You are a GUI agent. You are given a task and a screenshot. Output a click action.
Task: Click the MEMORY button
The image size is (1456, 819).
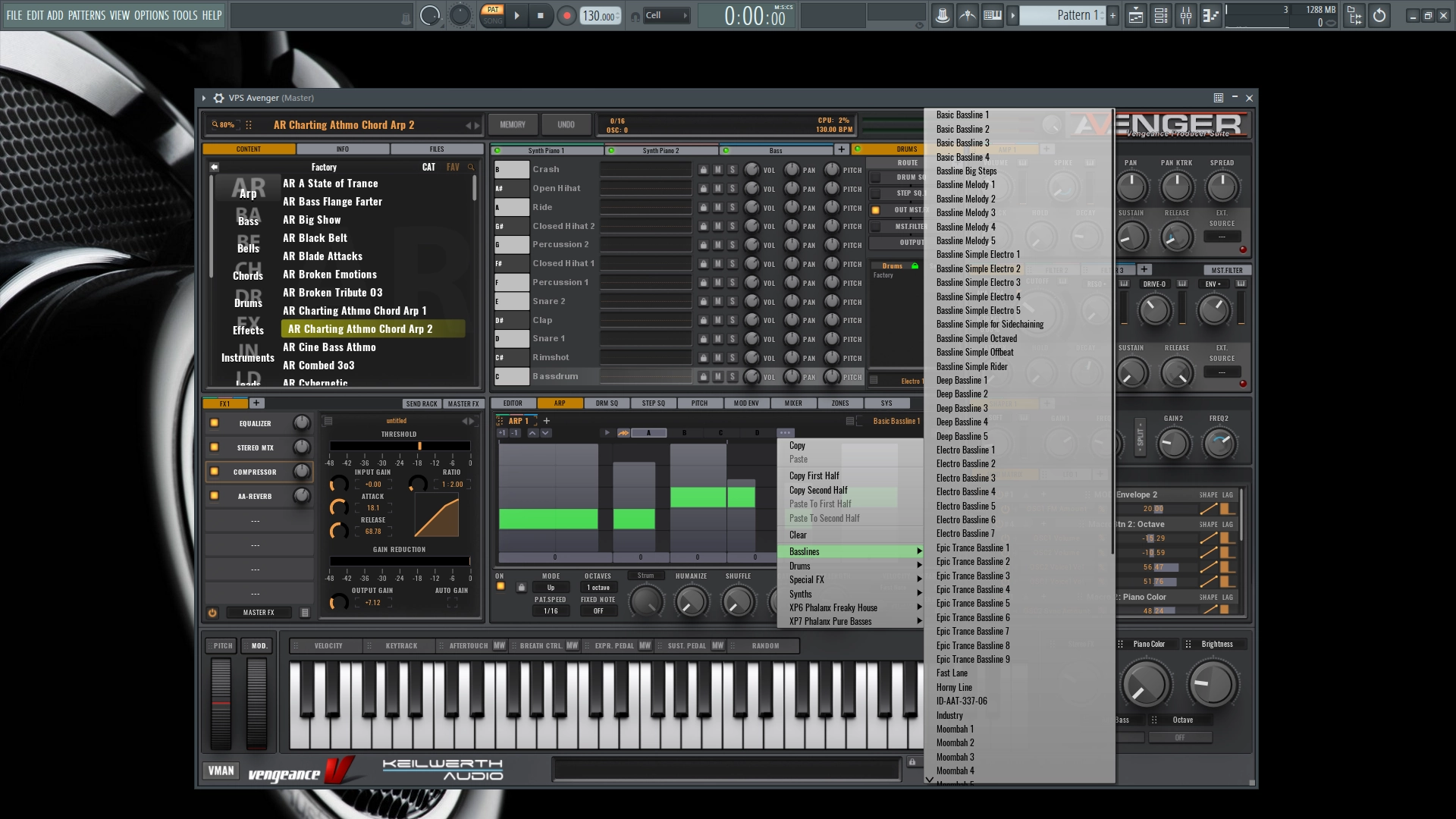click(513, 125)
